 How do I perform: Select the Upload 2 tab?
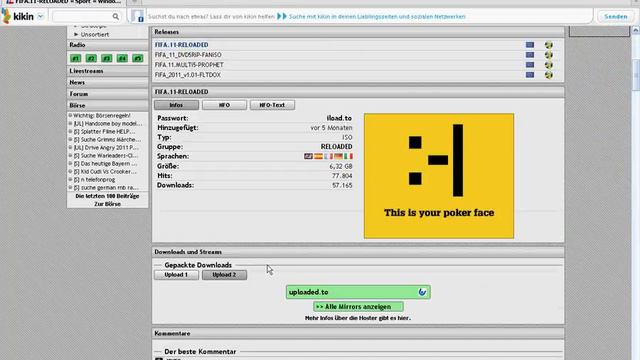click(x=224, y=275)
